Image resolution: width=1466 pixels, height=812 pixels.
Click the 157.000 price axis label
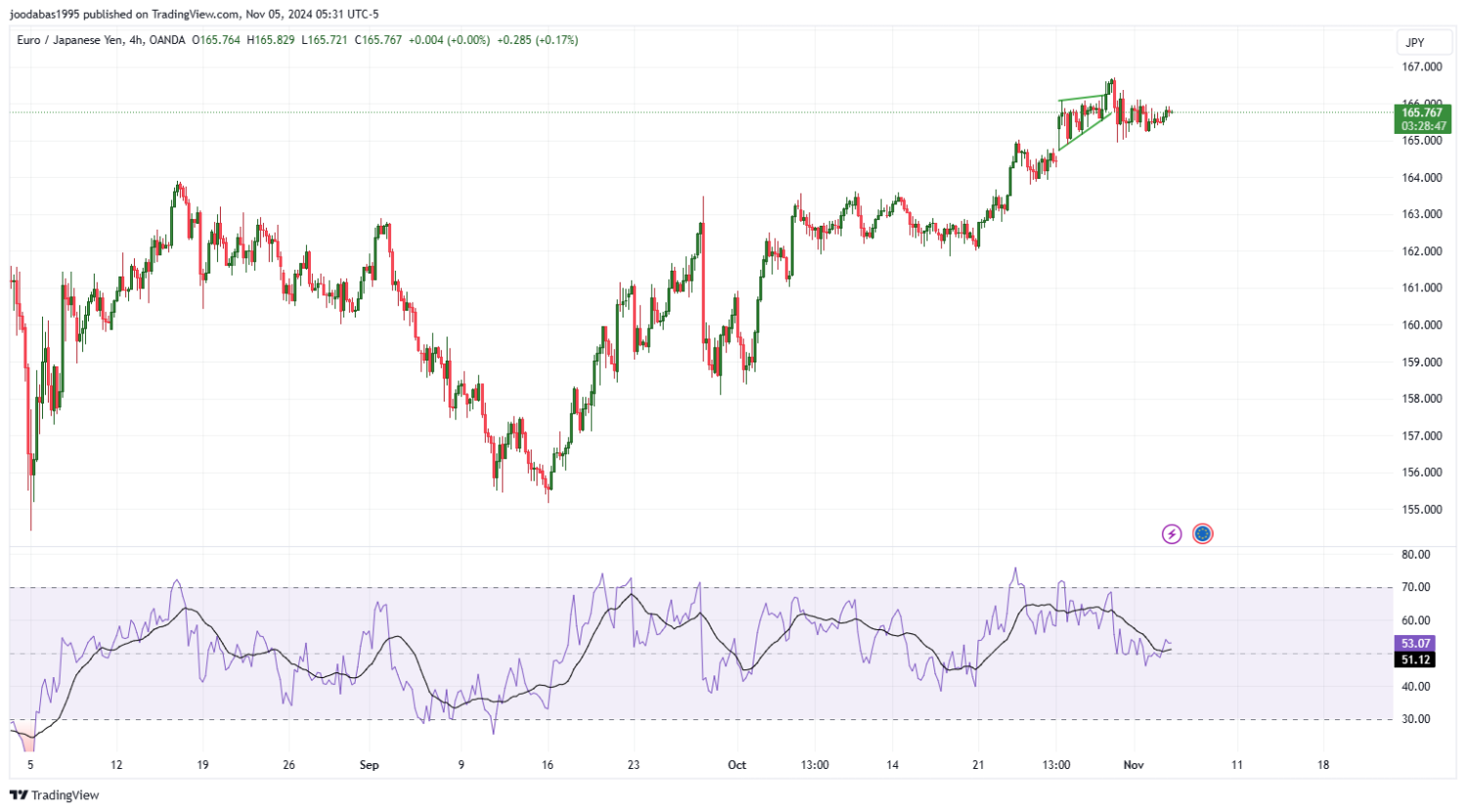click(1422, 436)
